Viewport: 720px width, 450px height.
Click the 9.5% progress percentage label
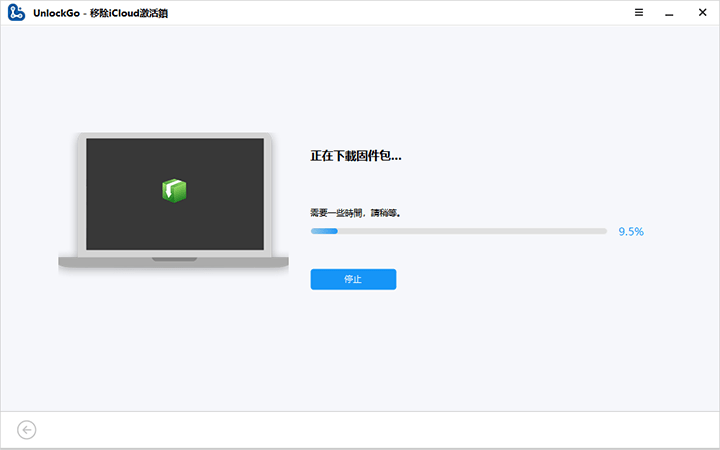pos(630,231)
